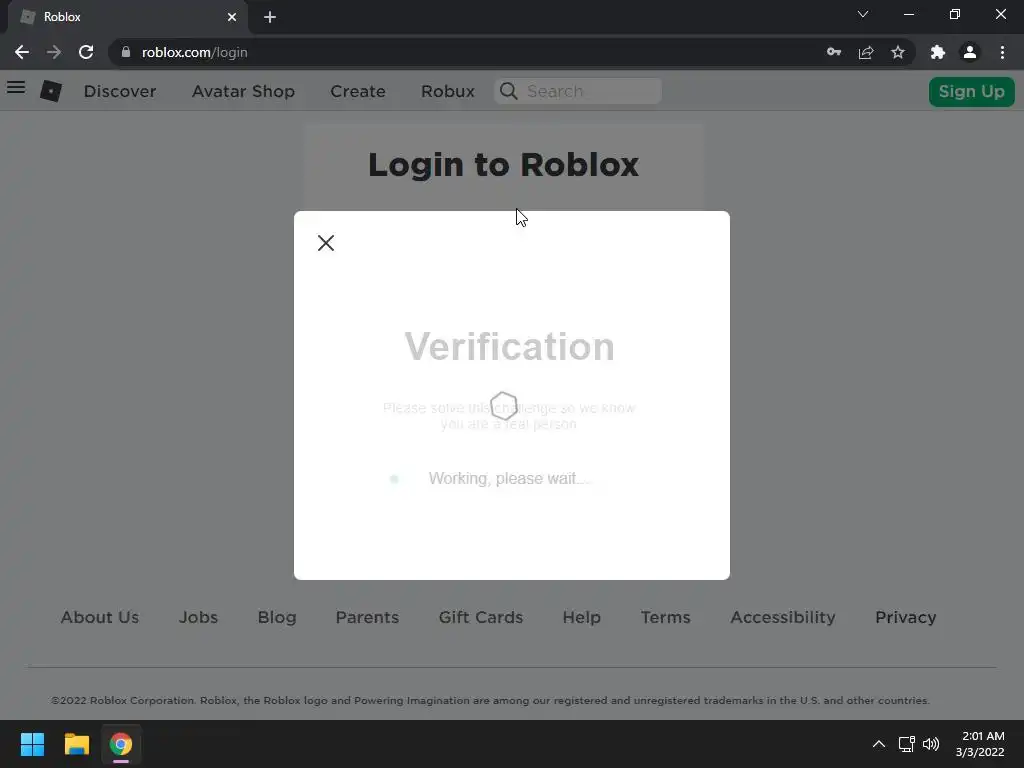Open the Discover page

(120, 91)
